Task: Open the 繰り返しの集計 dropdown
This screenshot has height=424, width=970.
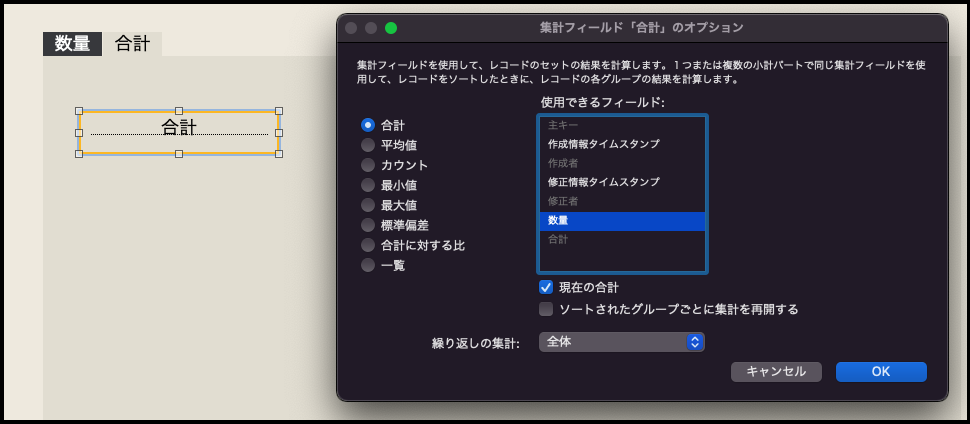Action: pyautogui.click(x=622, y=342)
